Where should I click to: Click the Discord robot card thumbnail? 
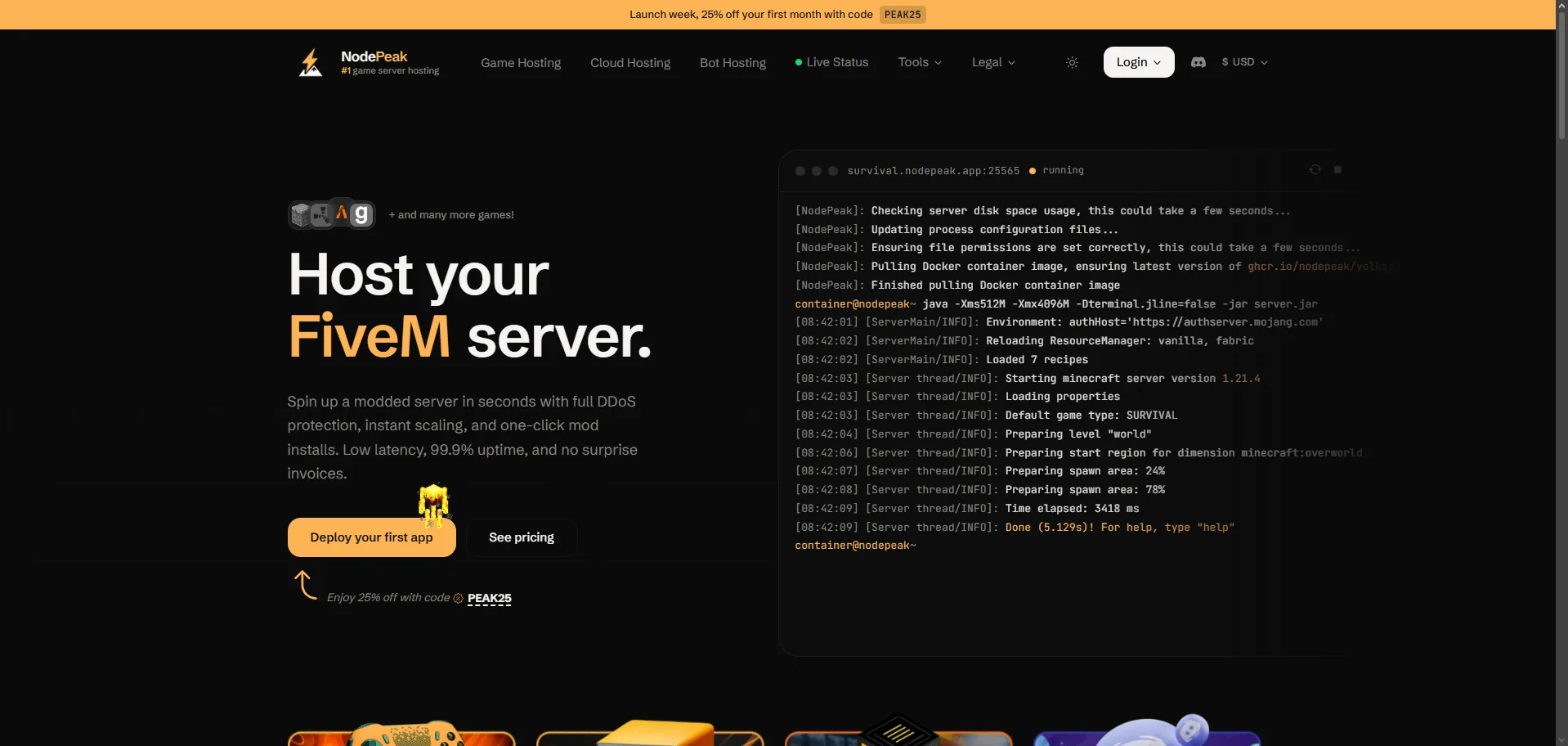point(1147,730)
